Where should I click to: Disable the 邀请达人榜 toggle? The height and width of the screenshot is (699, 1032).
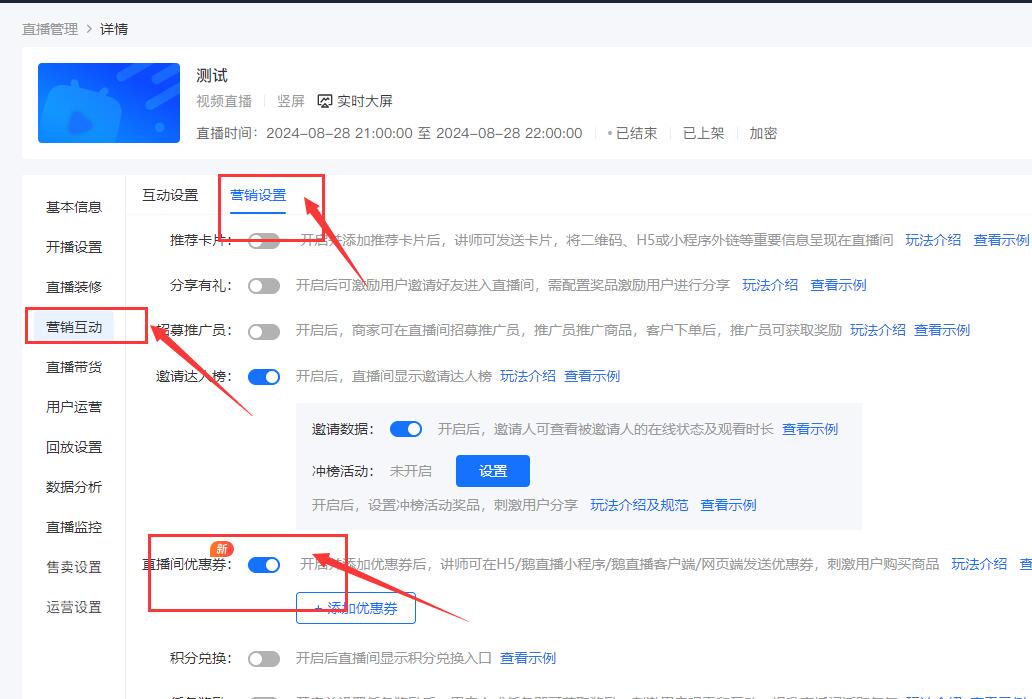264,377
